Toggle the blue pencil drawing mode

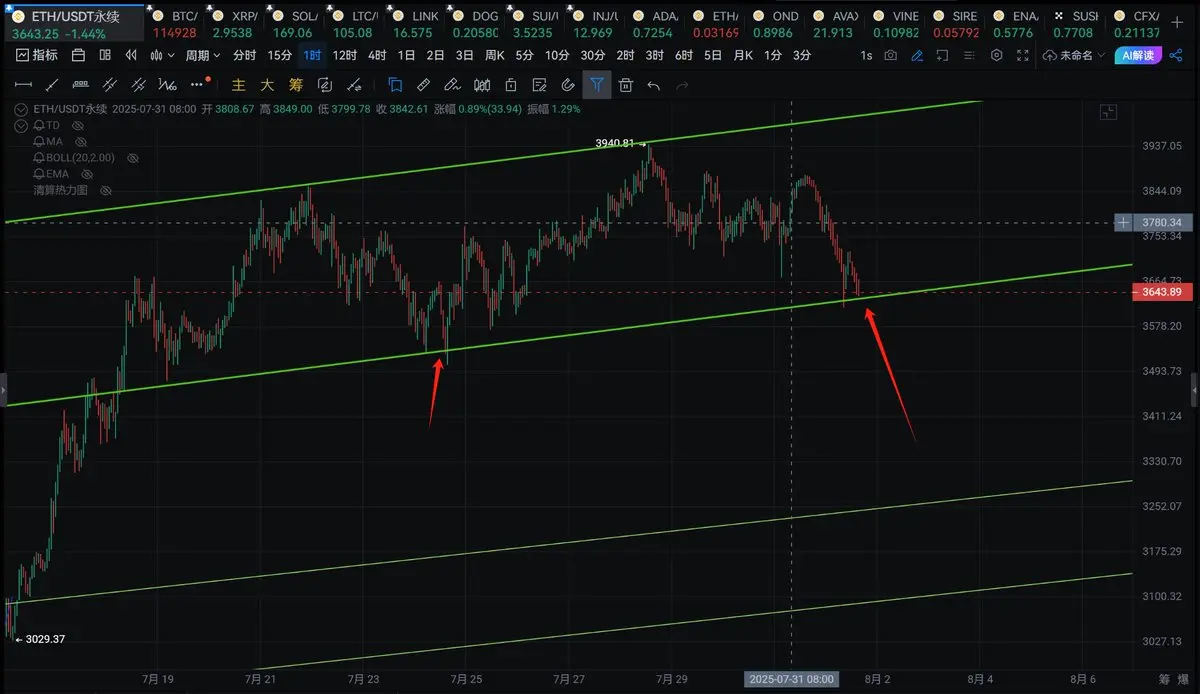click(917, 56)
